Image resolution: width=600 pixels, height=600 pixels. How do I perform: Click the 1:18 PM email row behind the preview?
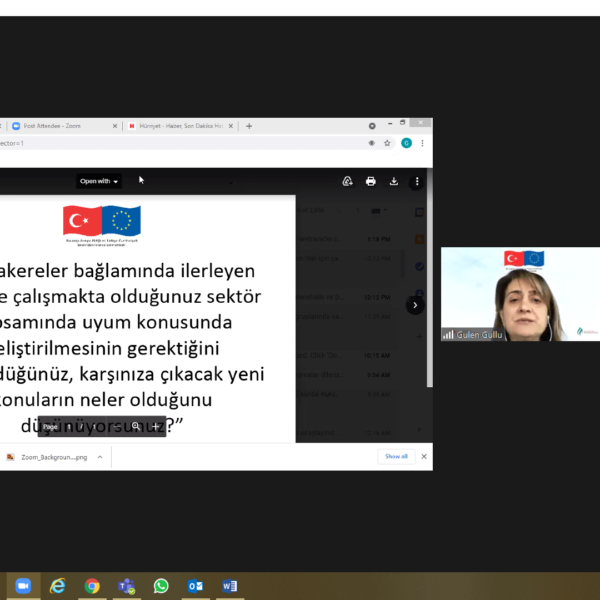click(x=347, y=239)
